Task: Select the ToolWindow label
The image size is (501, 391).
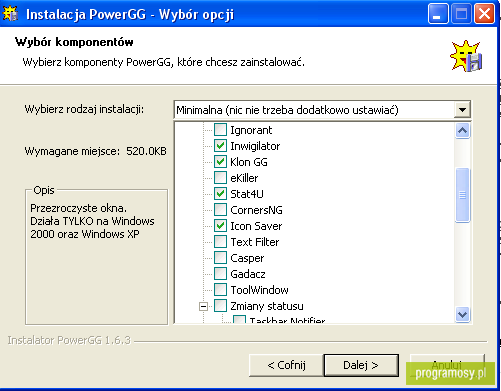Action: (259, 290)
